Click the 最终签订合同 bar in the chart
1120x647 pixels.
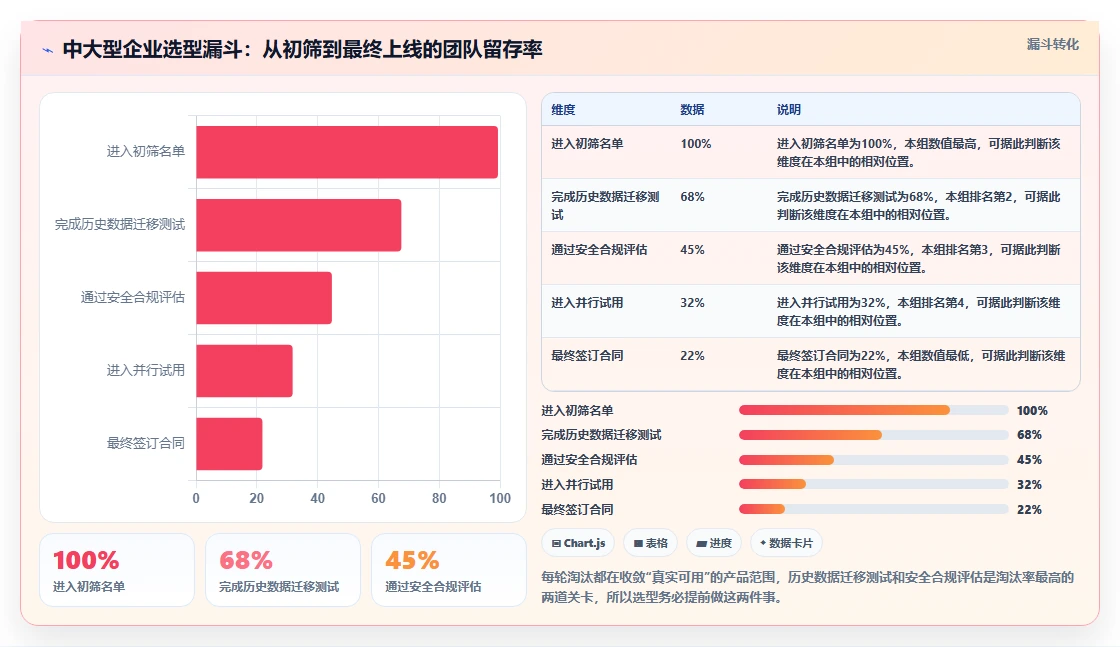tap(229, 443)
